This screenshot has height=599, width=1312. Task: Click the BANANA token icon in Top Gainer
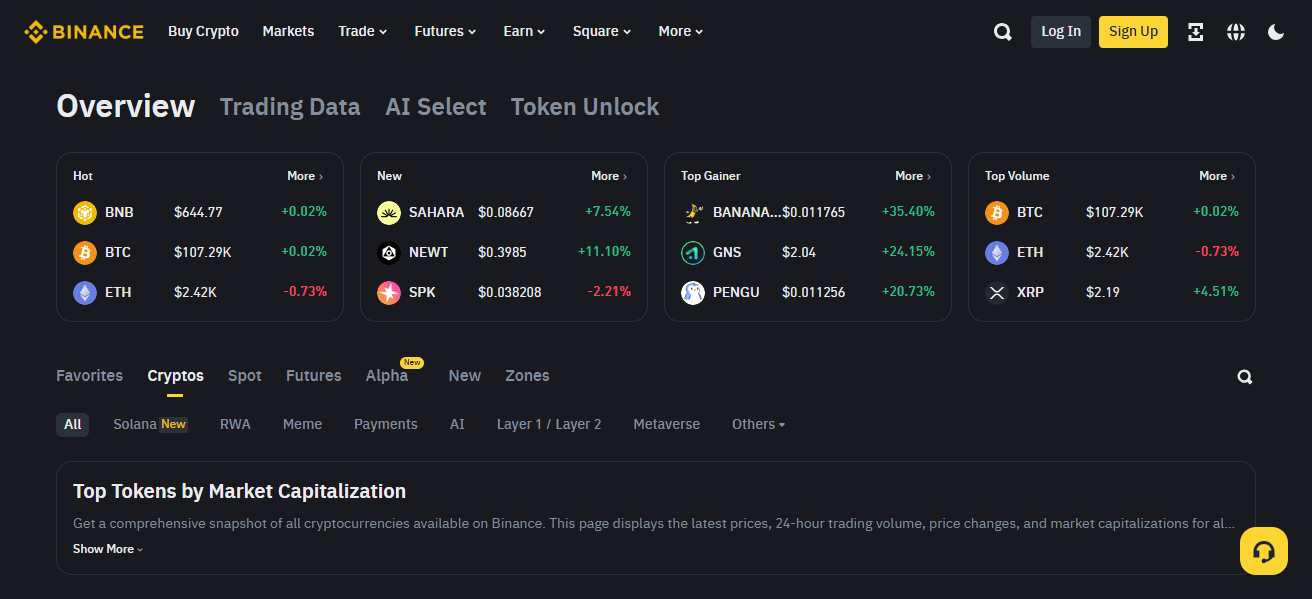(x=693, y=212)
